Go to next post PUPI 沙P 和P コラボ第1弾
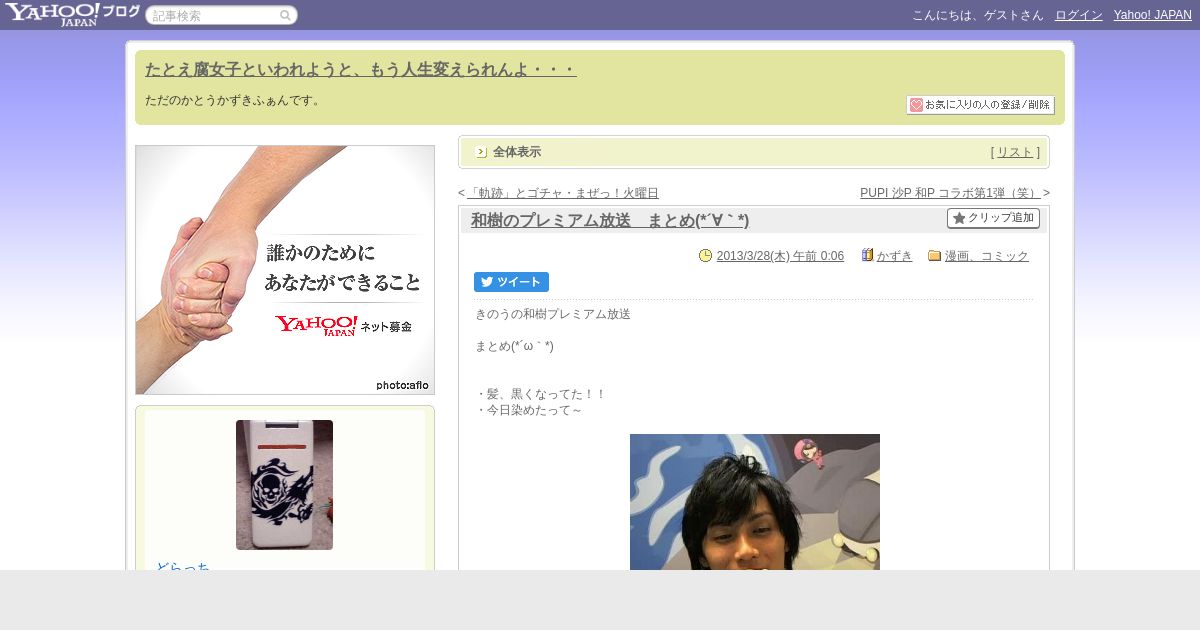Image resolution: width=1200 pixels, height=630 pixels. click(951, 193)
